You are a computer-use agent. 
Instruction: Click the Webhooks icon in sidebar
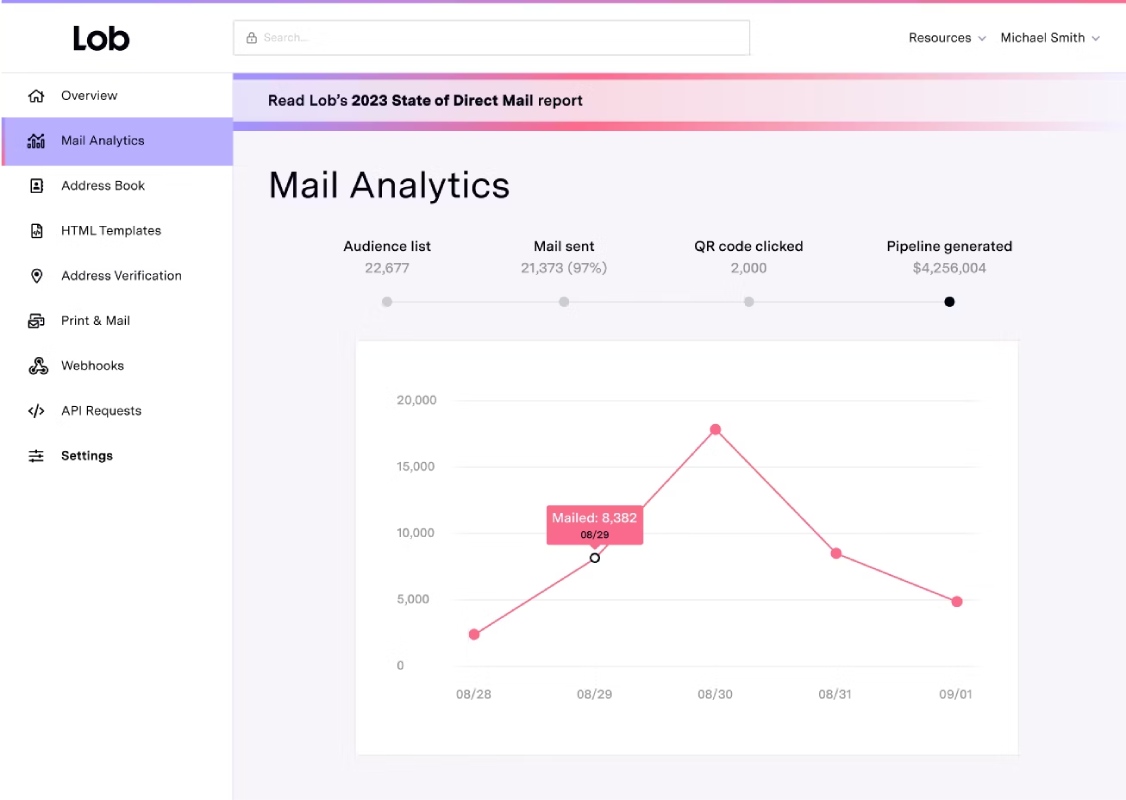pyautogui.click(x=38, y=366)
